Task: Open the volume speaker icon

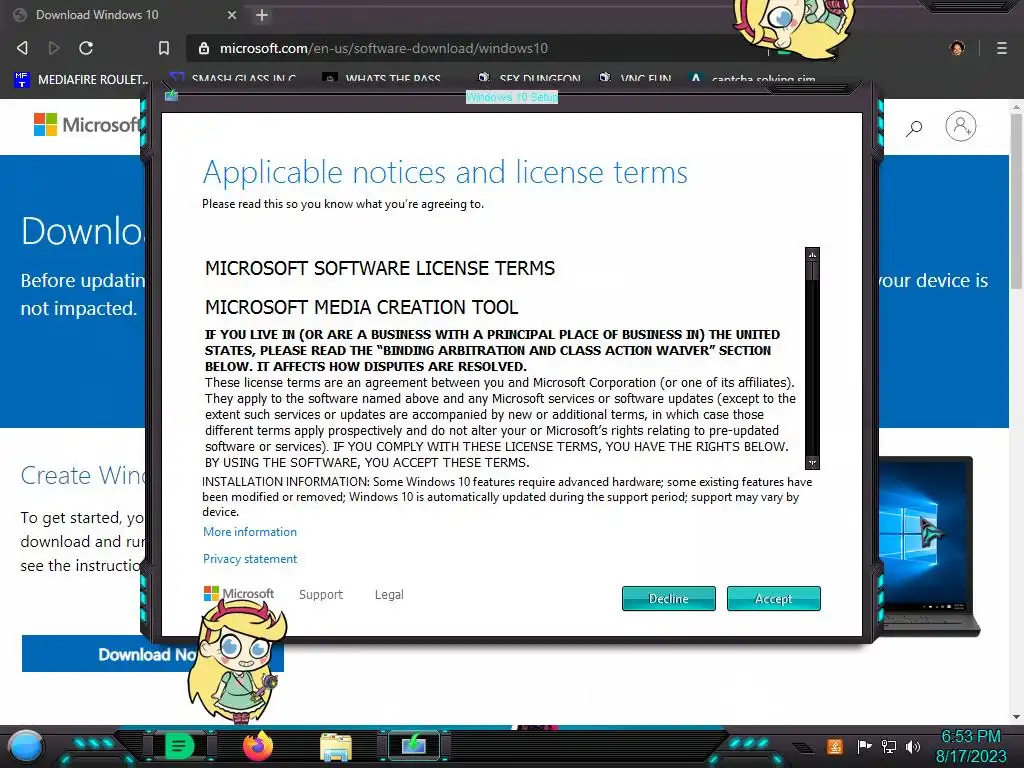Action: [x=913, y=746]
